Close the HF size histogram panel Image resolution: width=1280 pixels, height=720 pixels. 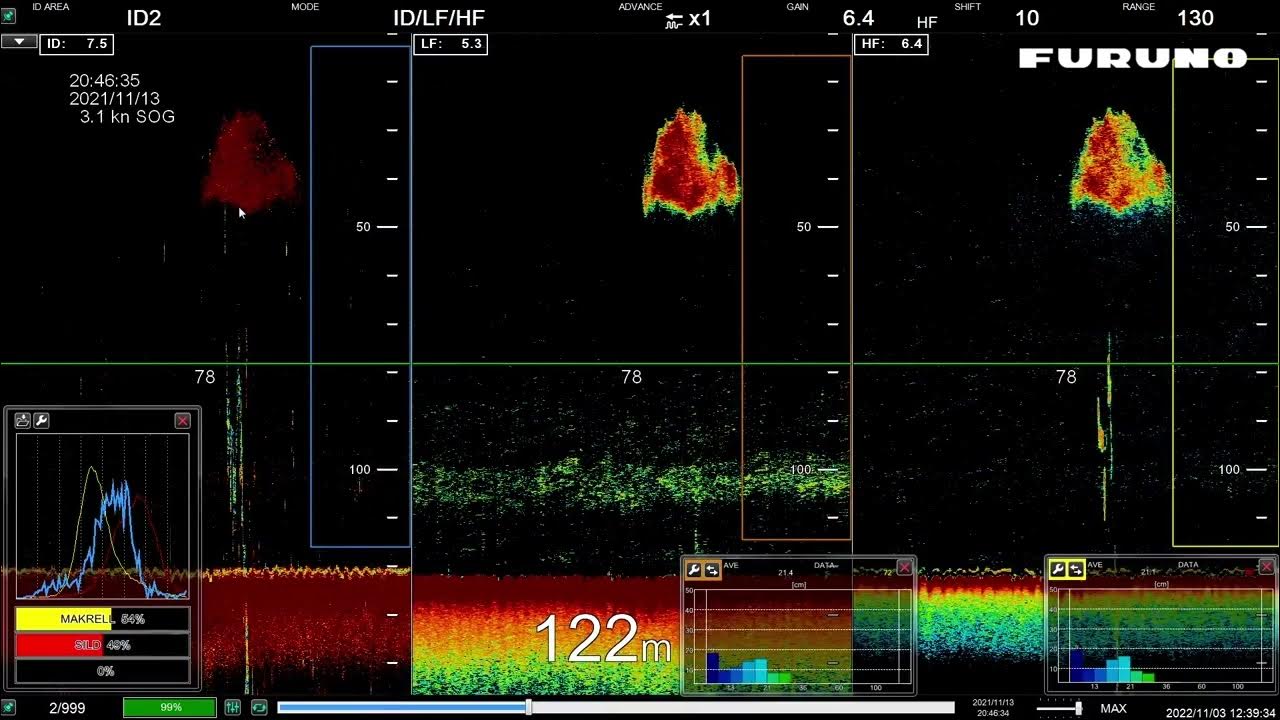1267,567
